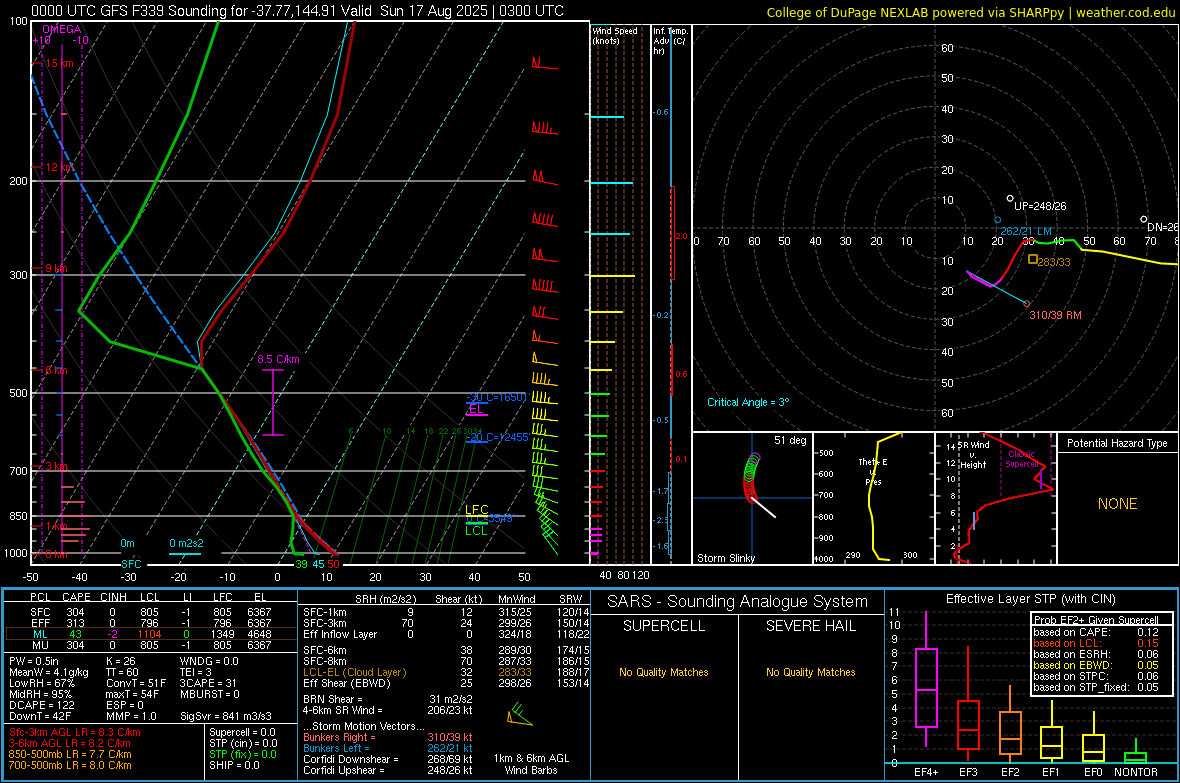Viewport: 1180px width, 783px height.
Task: Click No Quality Matches under SEVERE HAIL
Action: click(x=810, y=672)
